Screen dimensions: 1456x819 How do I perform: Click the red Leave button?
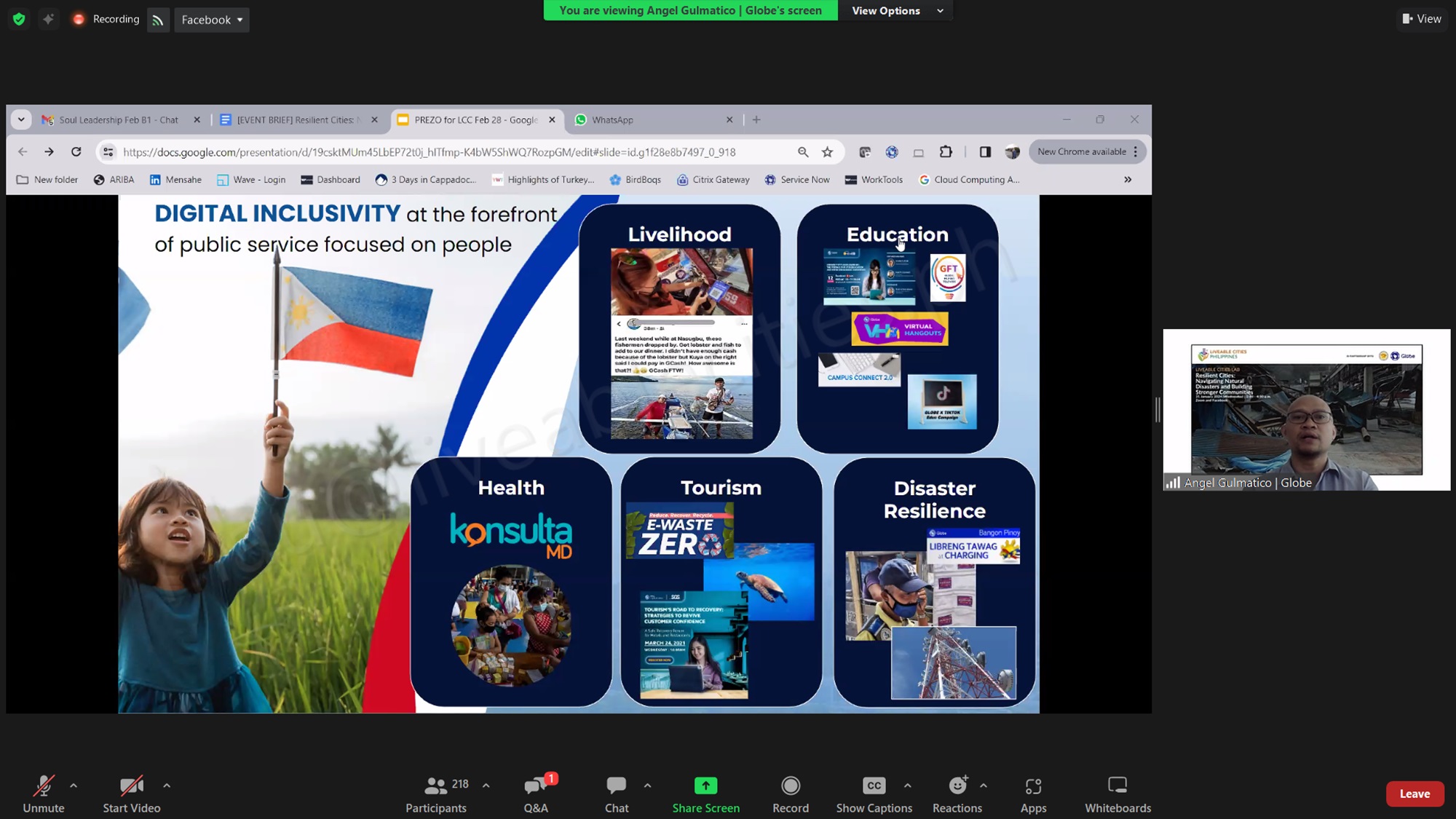[x=1415, y=794]
